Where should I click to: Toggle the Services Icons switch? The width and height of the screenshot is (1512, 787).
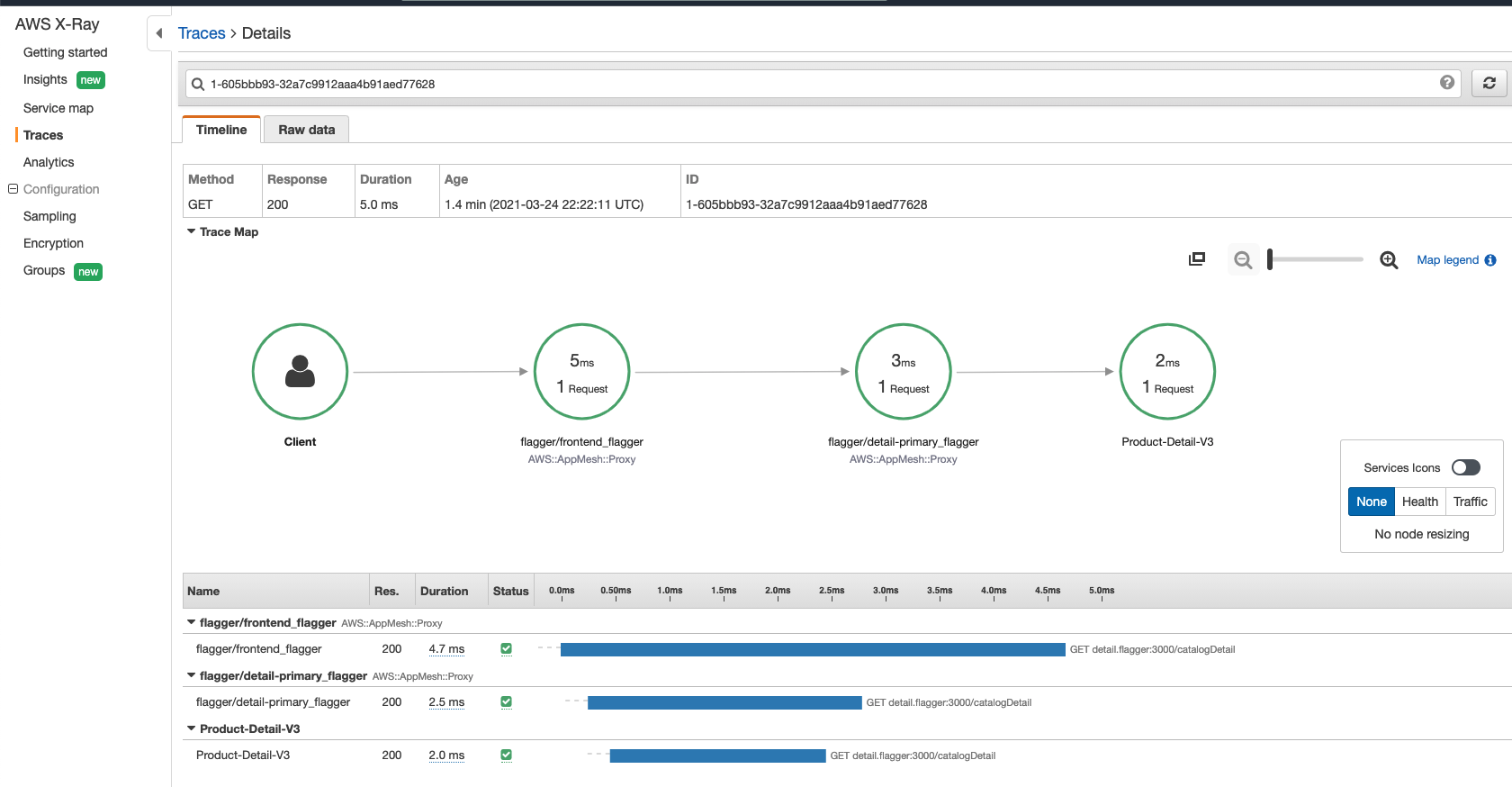click(x=1466, y=467)
